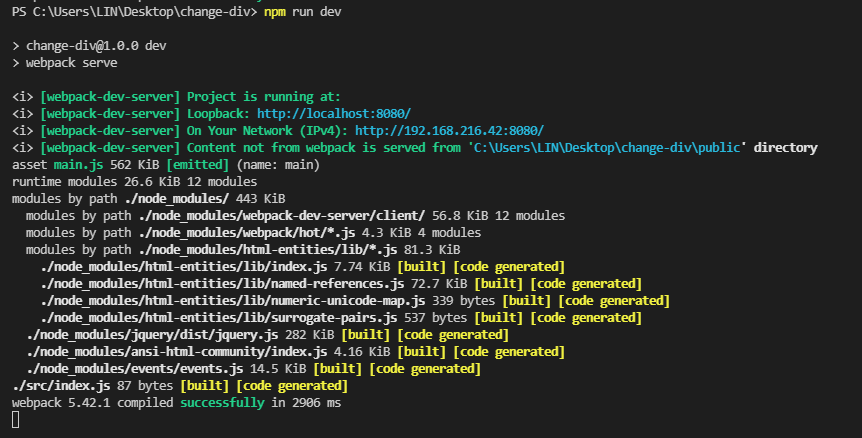Click ansi-html-community/index.js file path
This screenshot has height=438, width=862.
176,352
